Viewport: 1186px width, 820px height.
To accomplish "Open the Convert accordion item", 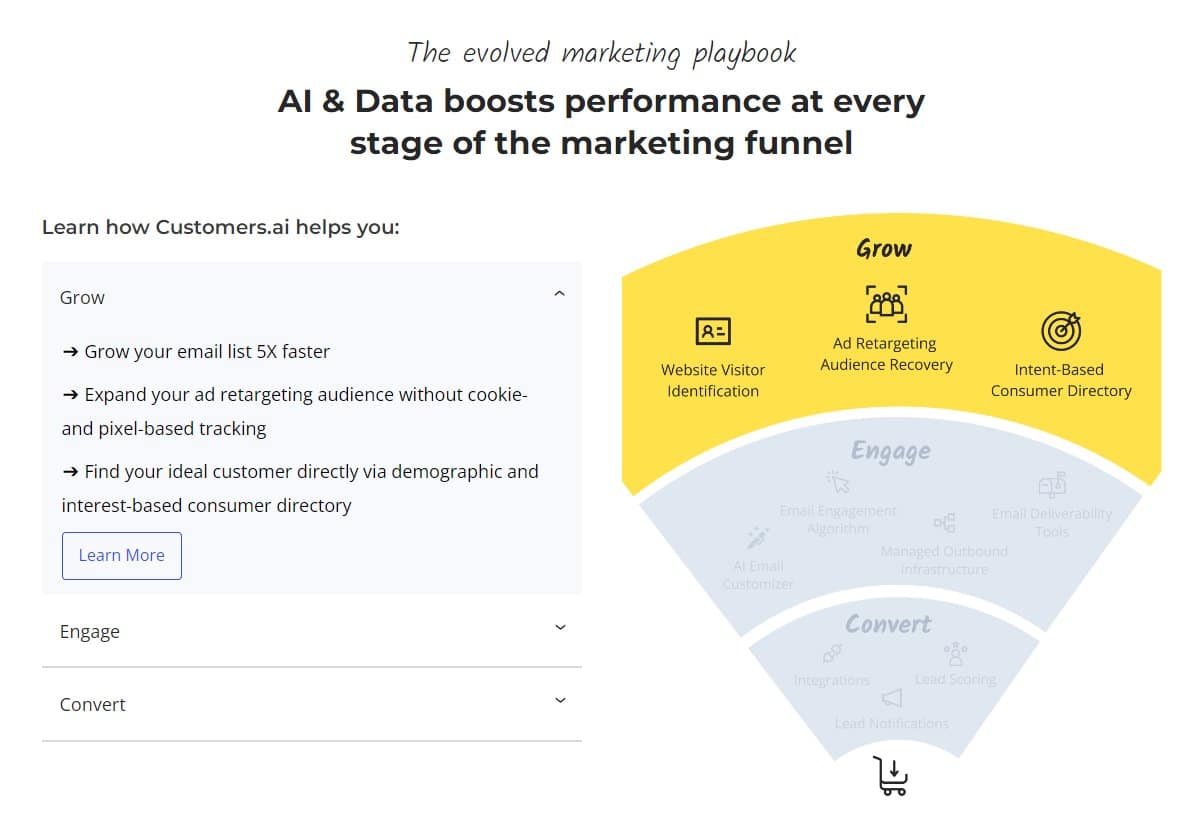I will pyautogui.click(x=93, y=705).
